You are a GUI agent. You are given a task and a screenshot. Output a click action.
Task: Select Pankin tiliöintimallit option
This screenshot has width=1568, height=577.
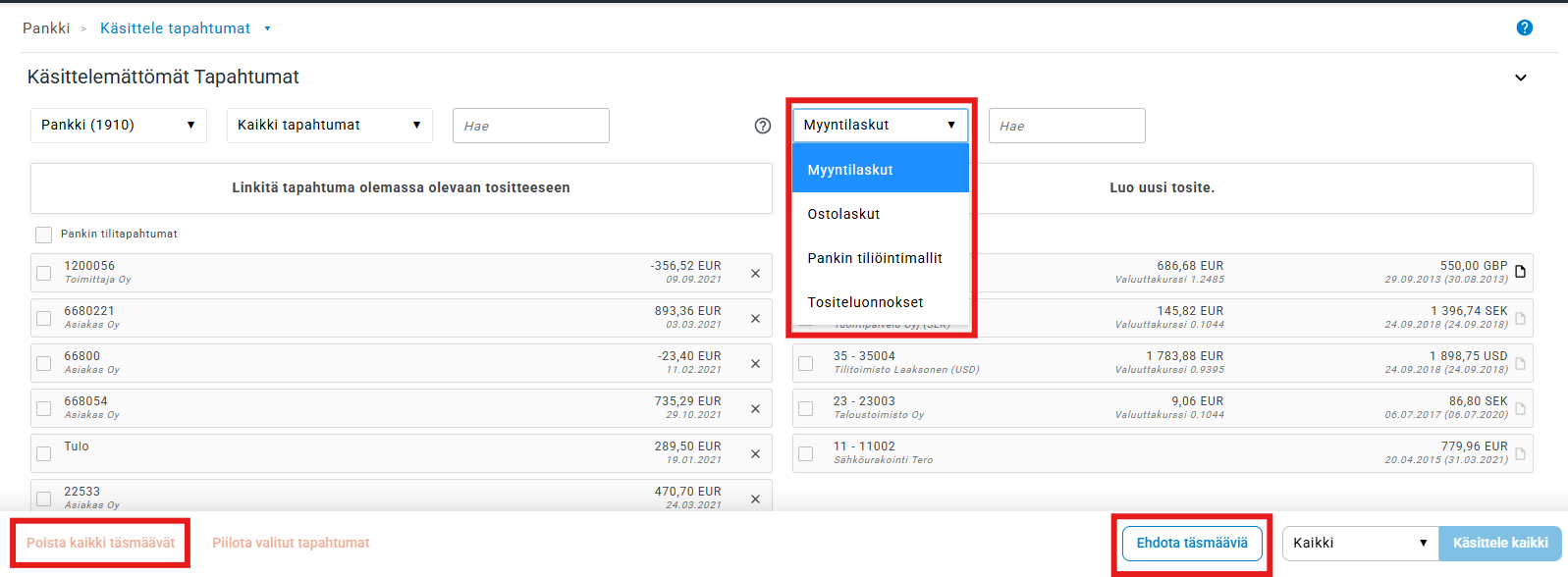875,258
